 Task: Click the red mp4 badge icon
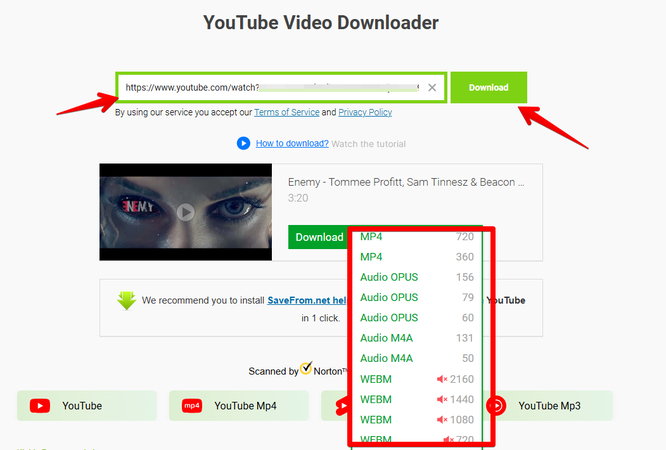(192, 406)
